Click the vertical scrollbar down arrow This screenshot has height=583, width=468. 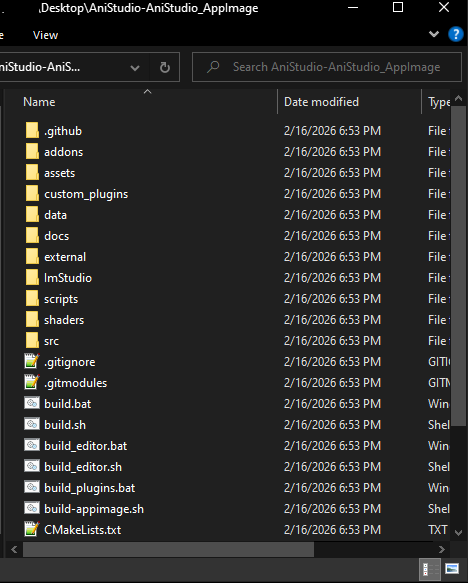(458, 532)
